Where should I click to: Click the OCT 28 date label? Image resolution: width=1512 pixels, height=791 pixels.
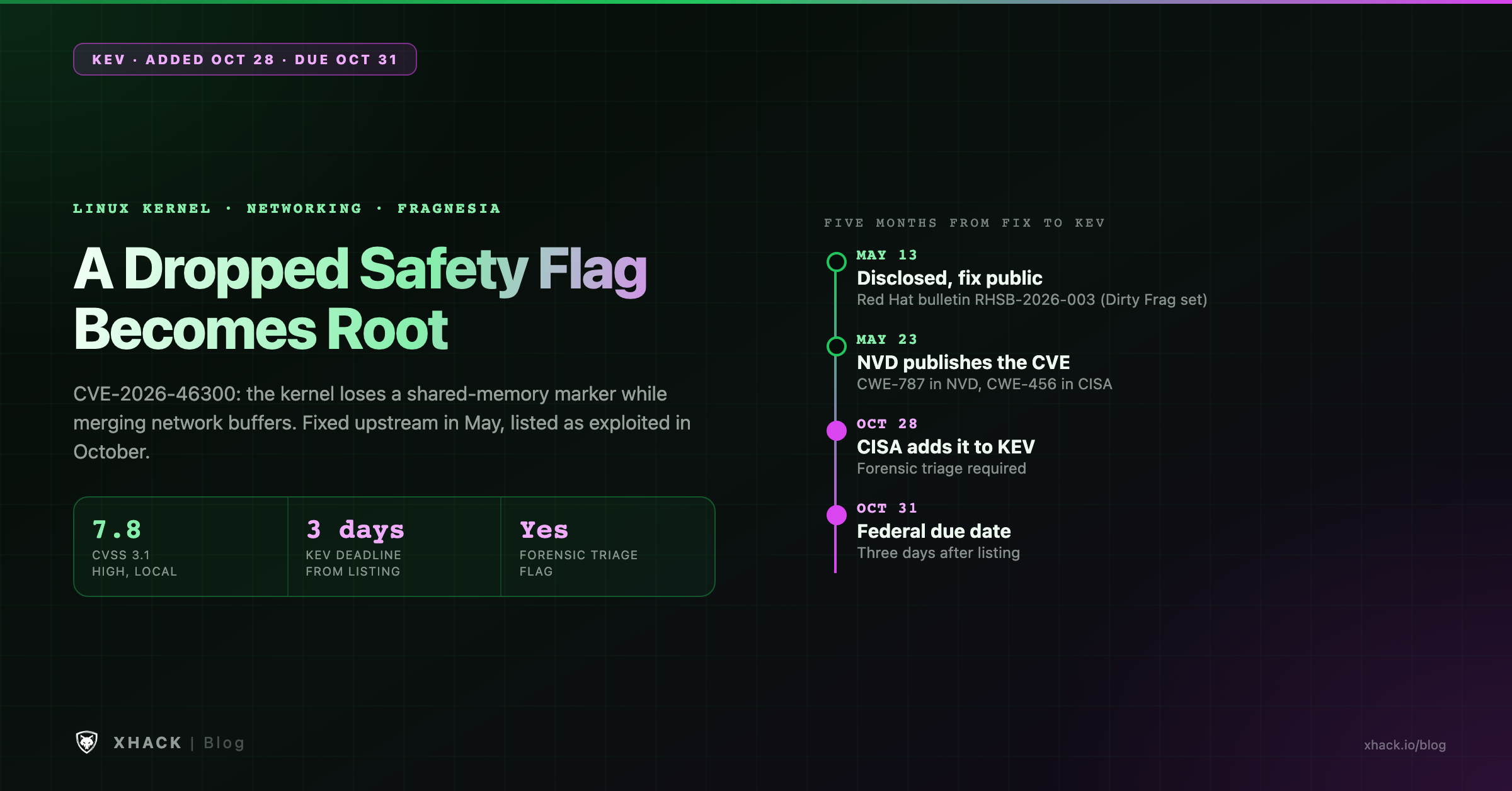tap(887, 424)
